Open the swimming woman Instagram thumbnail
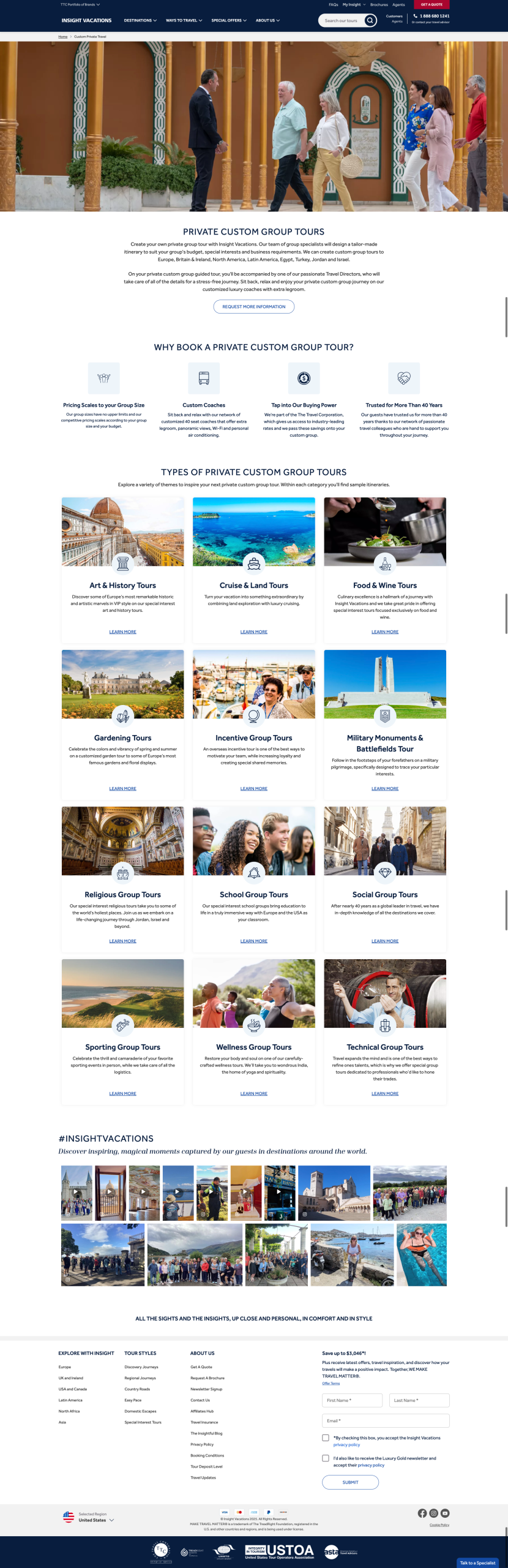This screenshot has height=1568, width=508. pyautogui.click(x=422, y=1254)
